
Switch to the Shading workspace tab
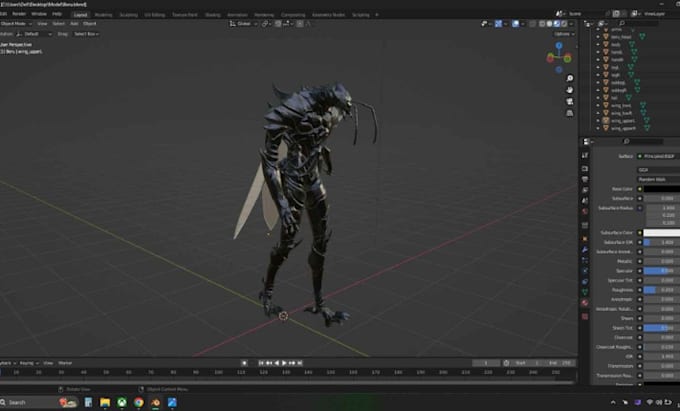point(212,15)
